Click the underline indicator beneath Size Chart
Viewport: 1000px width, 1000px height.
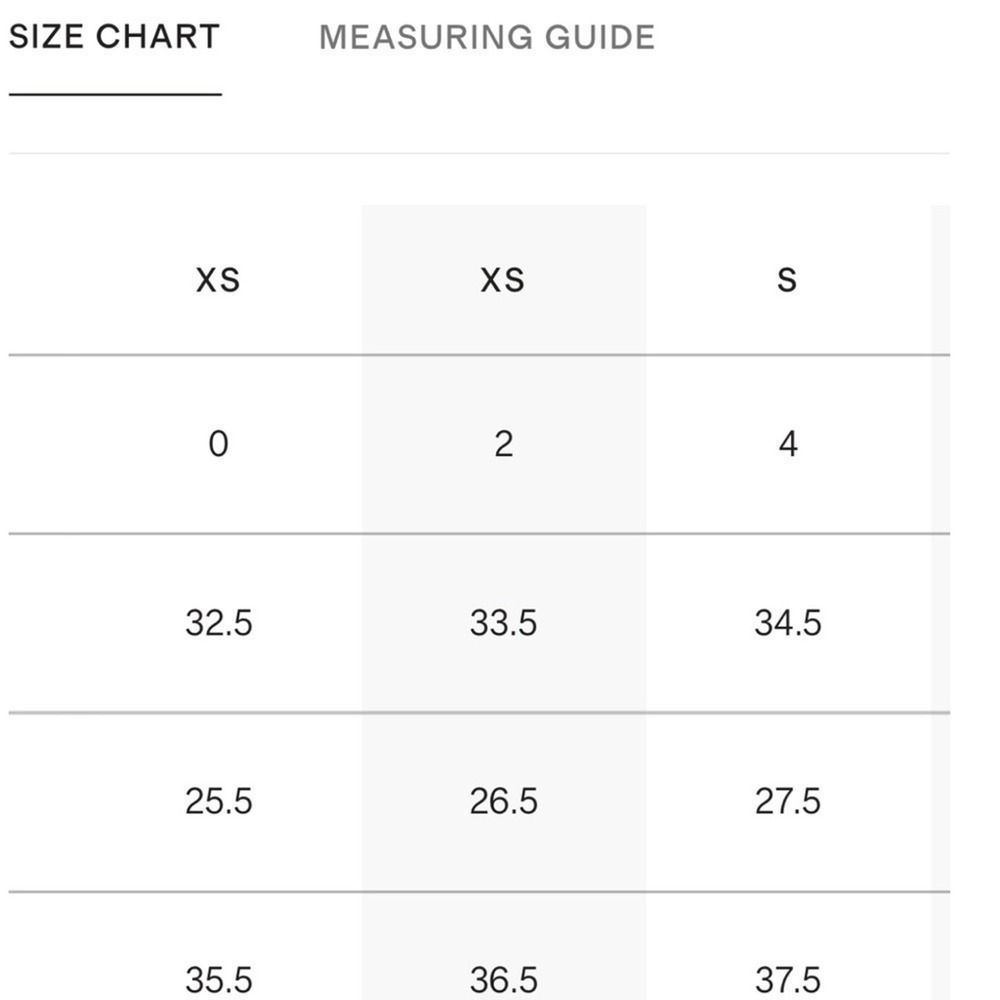pos(115,94)
